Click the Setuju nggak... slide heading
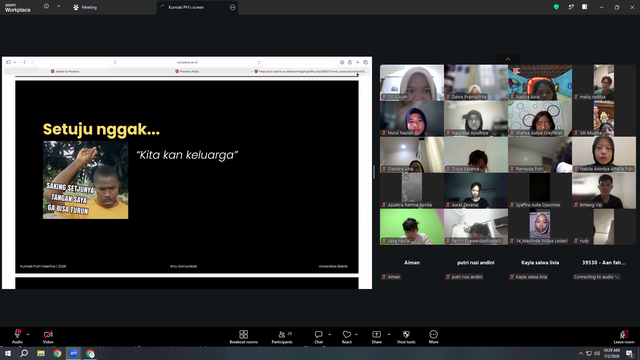 click(x=101, y=129)
